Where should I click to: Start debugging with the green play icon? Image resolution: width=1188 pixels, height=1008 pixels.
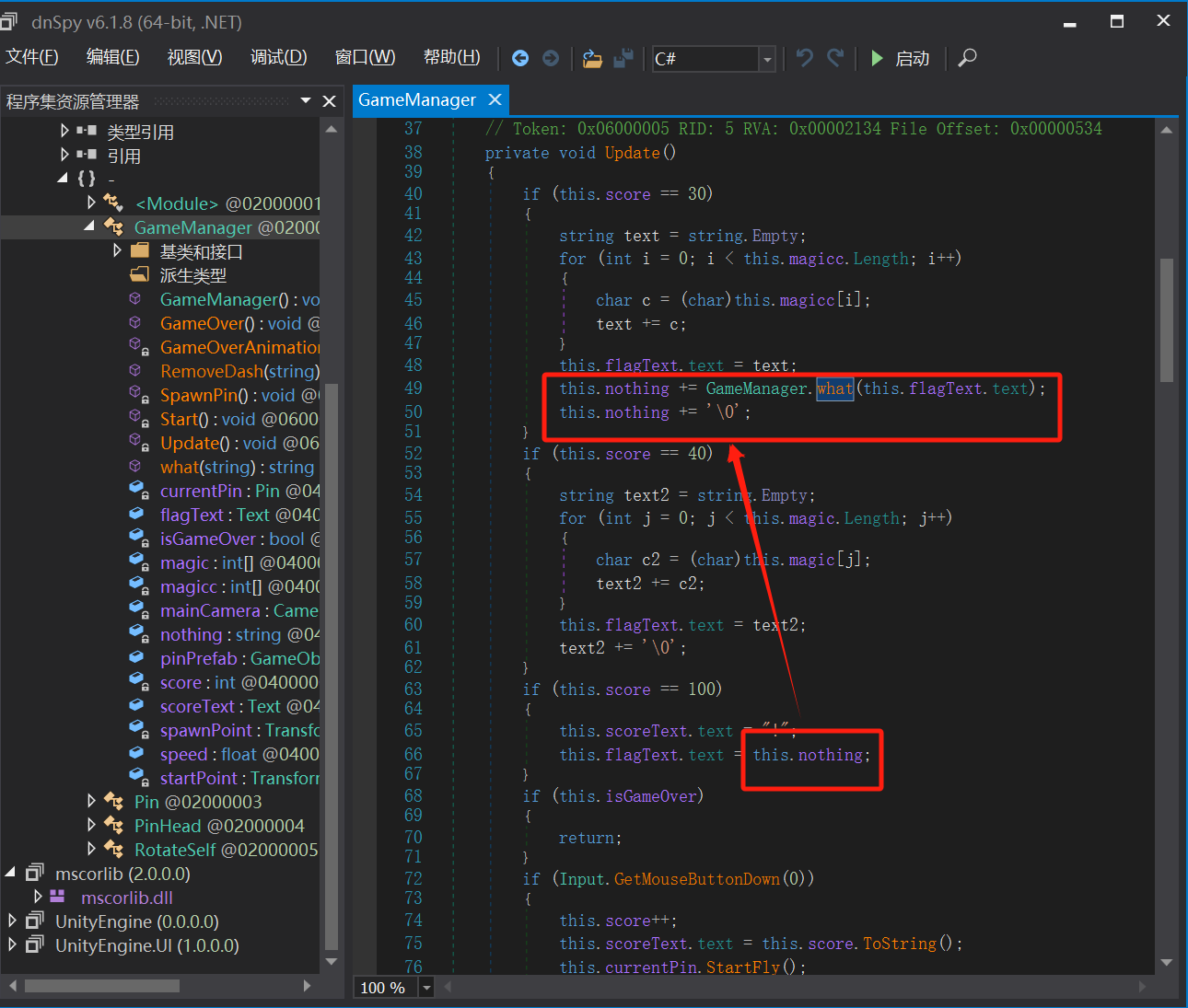pos(877,58)
